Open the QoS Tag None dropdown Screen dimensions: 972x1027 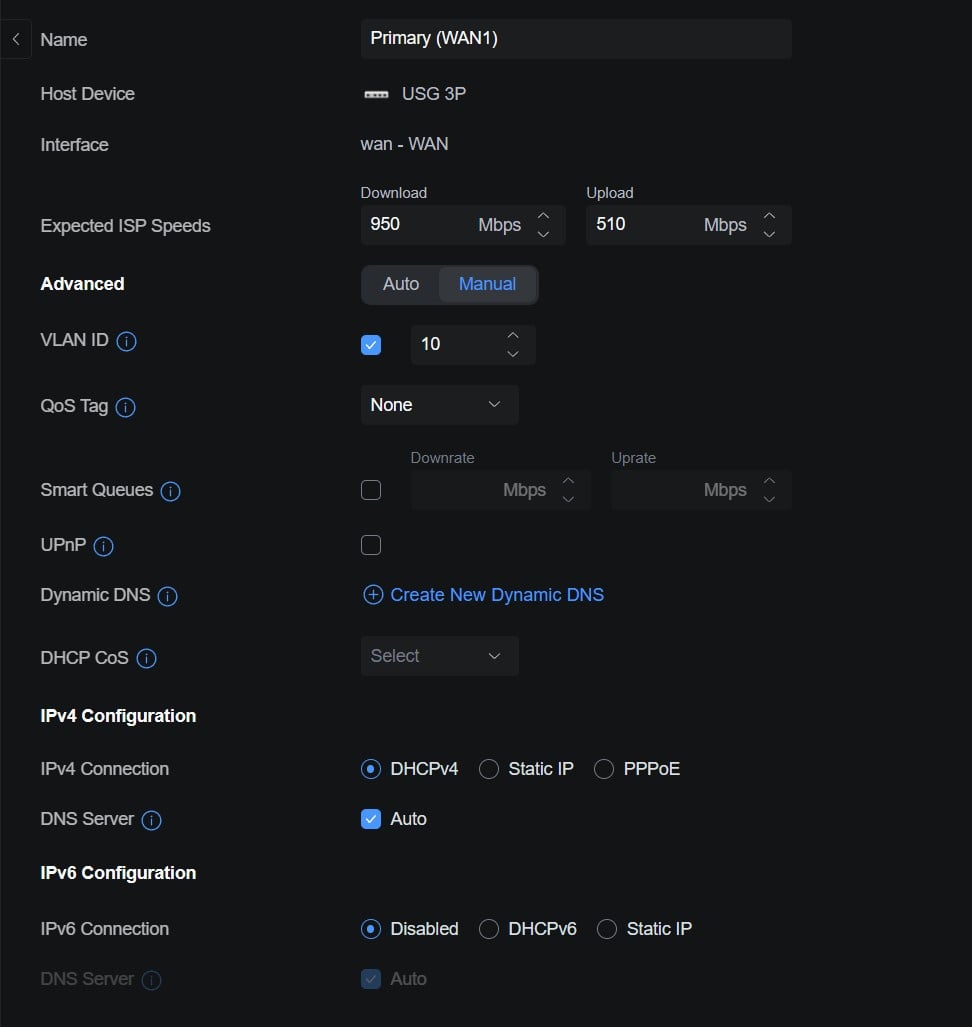coord(439,405)
